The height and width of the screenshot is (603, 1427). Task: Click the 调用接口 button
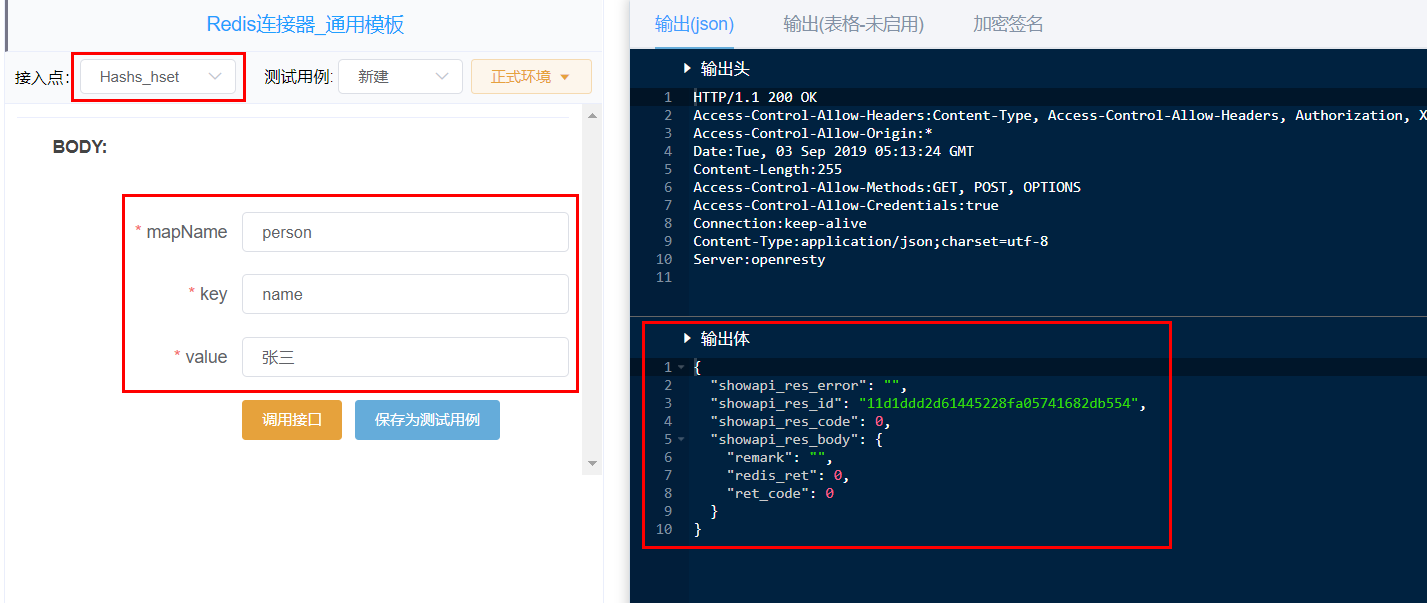point(292,420)
